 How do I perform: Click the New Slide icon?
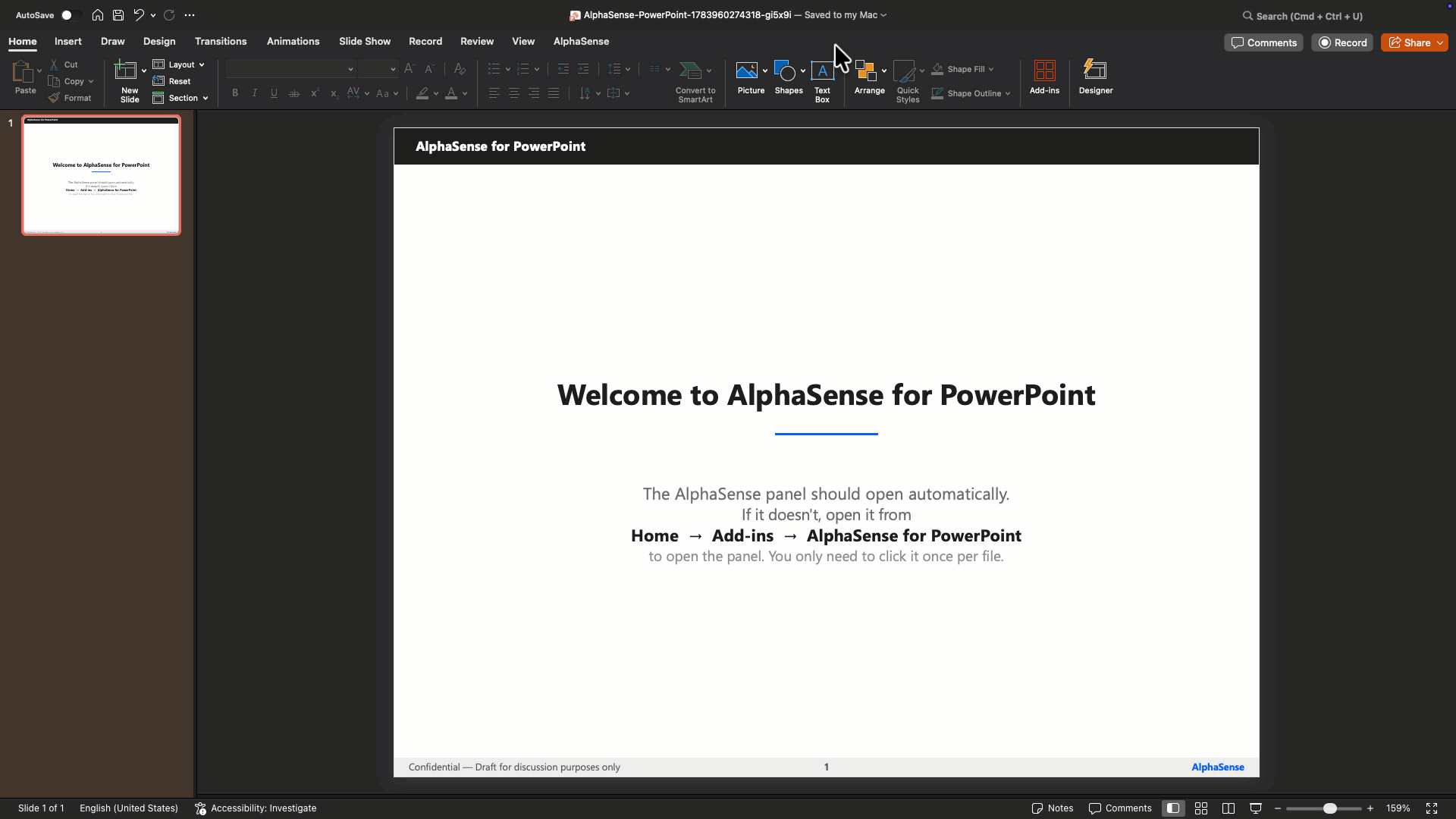click(x=125, y=71)
